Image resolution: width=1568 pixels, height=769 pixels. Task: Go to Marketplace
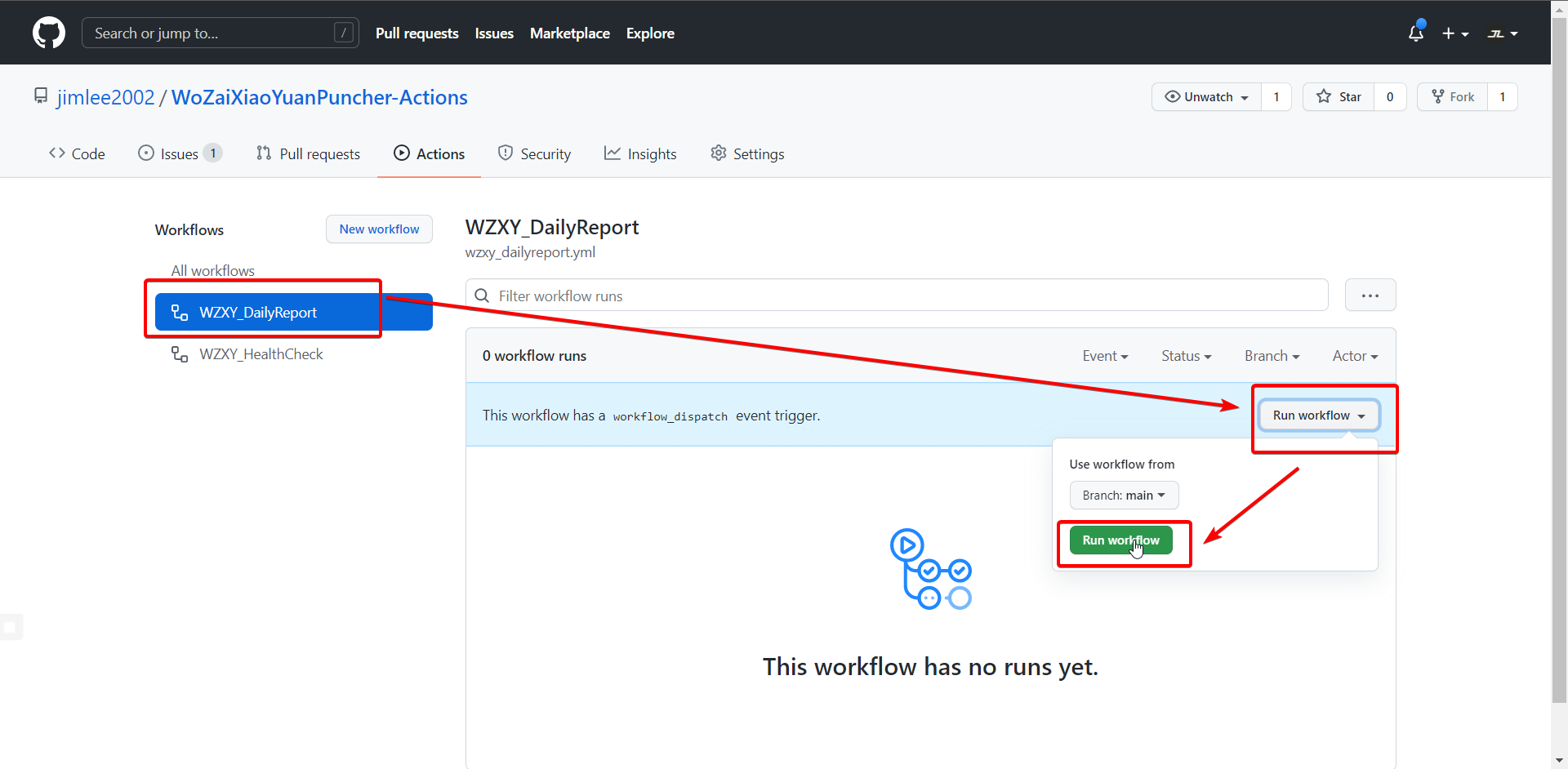pyautogui.click(x=570, y=33)
